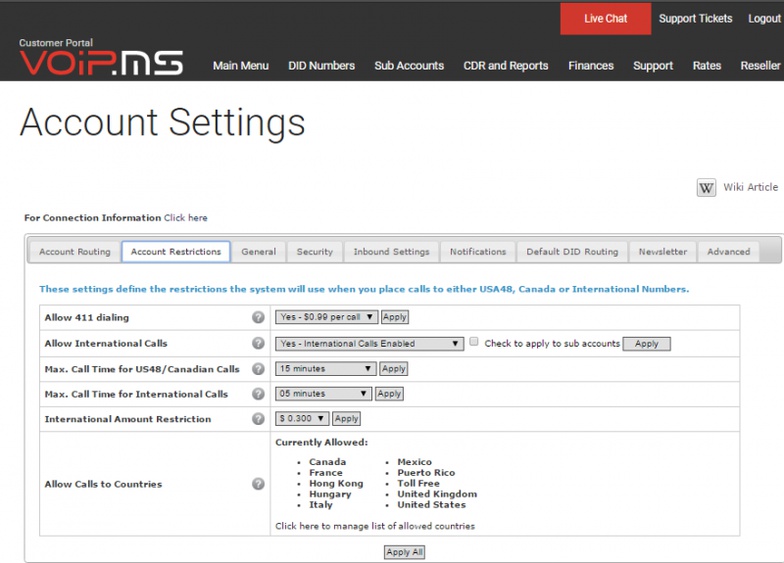784x563 pixels.
Task: Switch to the Notifications tab
Action: pyautogui.click(x=478, y=252)
